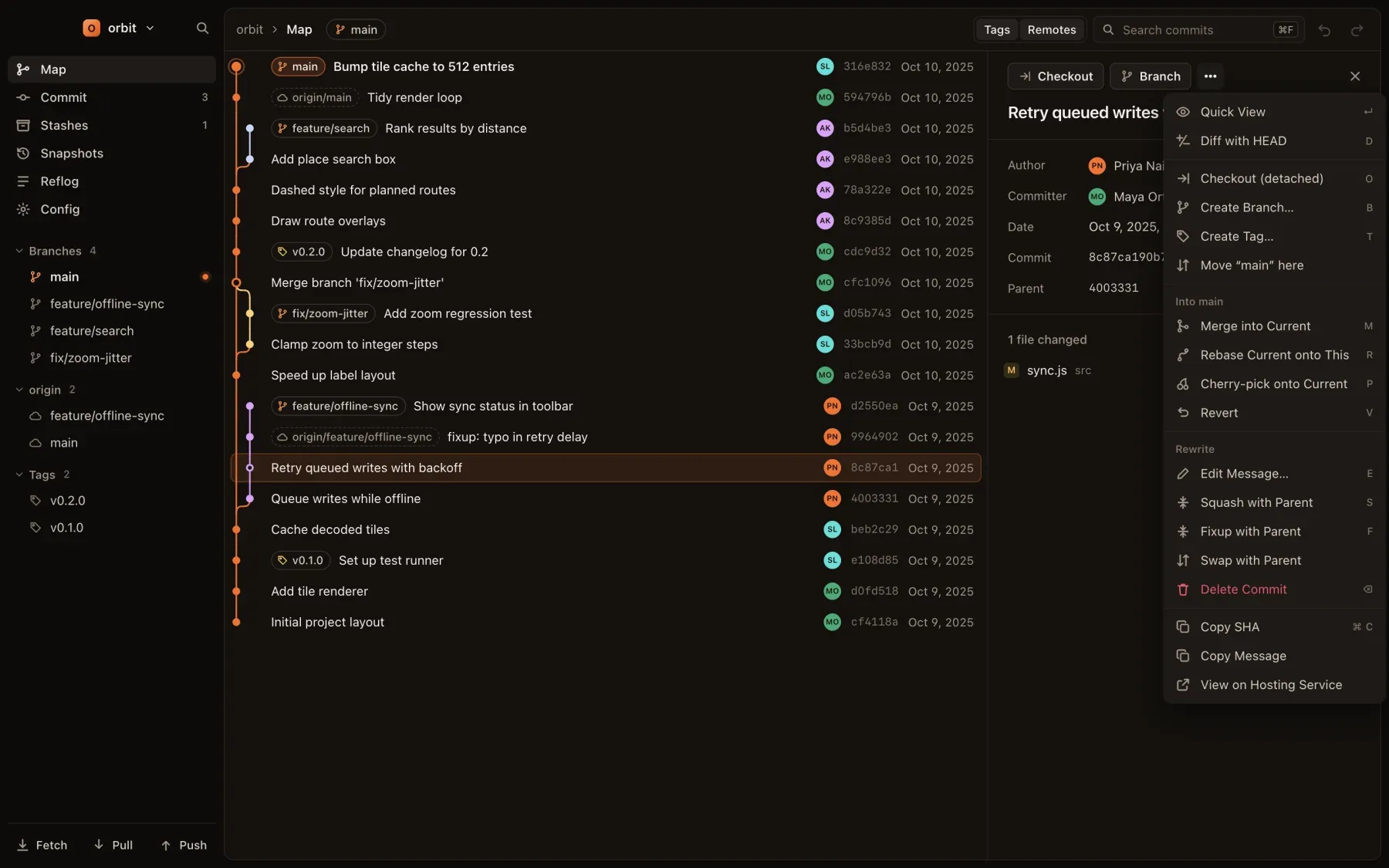Select the v0.2.0 tag in sidebar
The image size is (1389, 868).
pos(112,501)
